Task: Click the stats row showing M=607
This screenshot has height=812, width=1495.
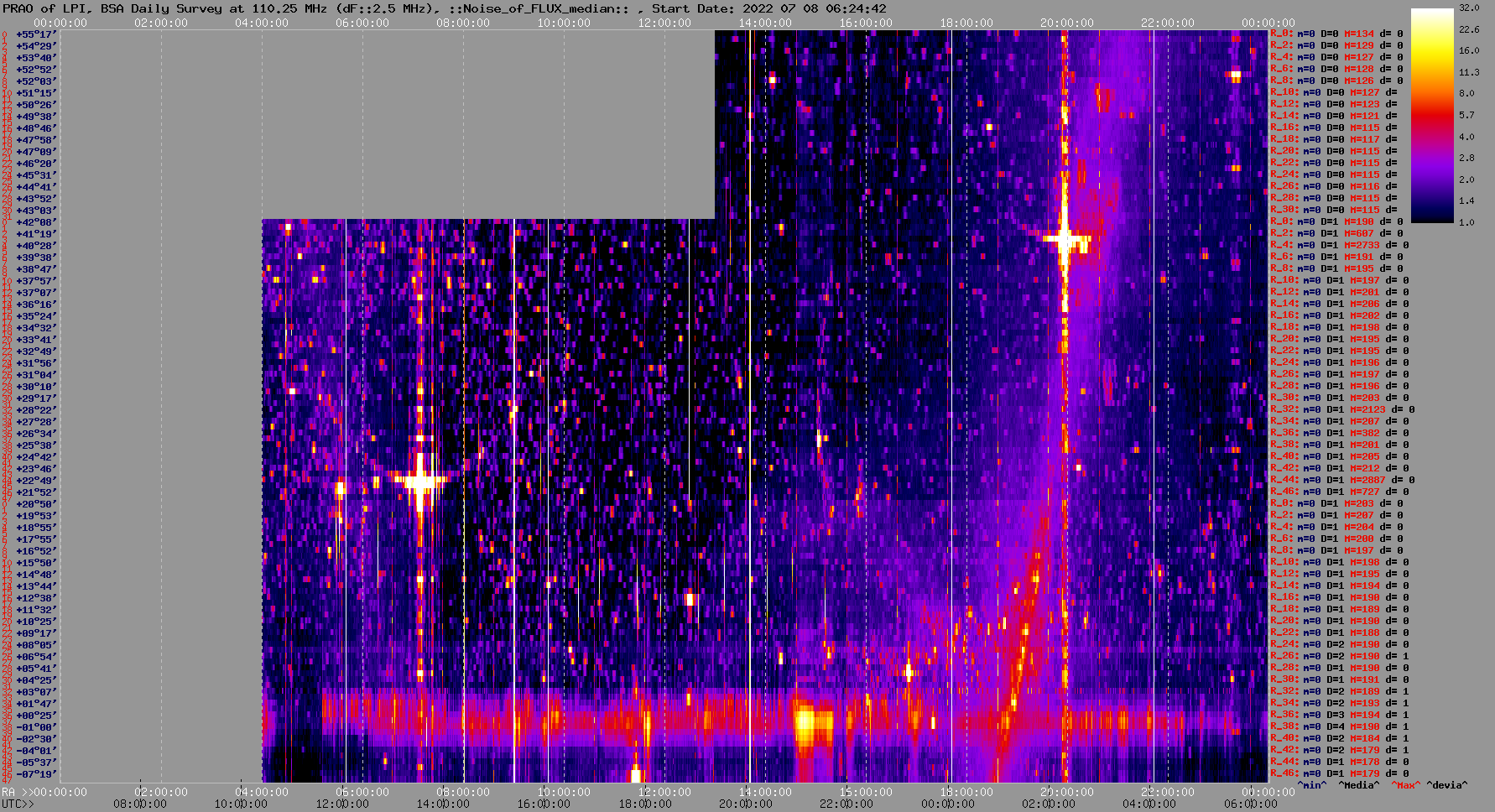Action: tap(1336, 234)
